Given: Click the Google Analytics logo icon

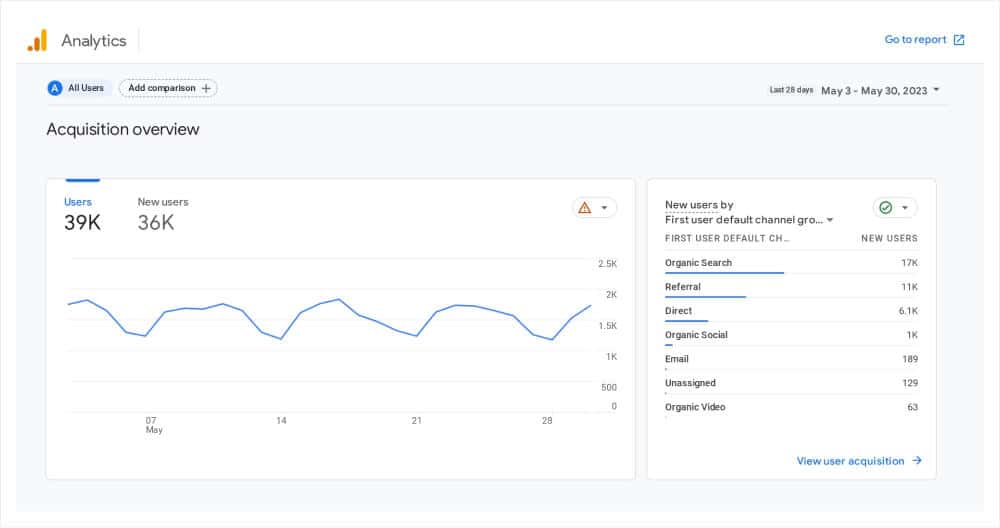Looking at the screenshot, I should click(37, 40).
